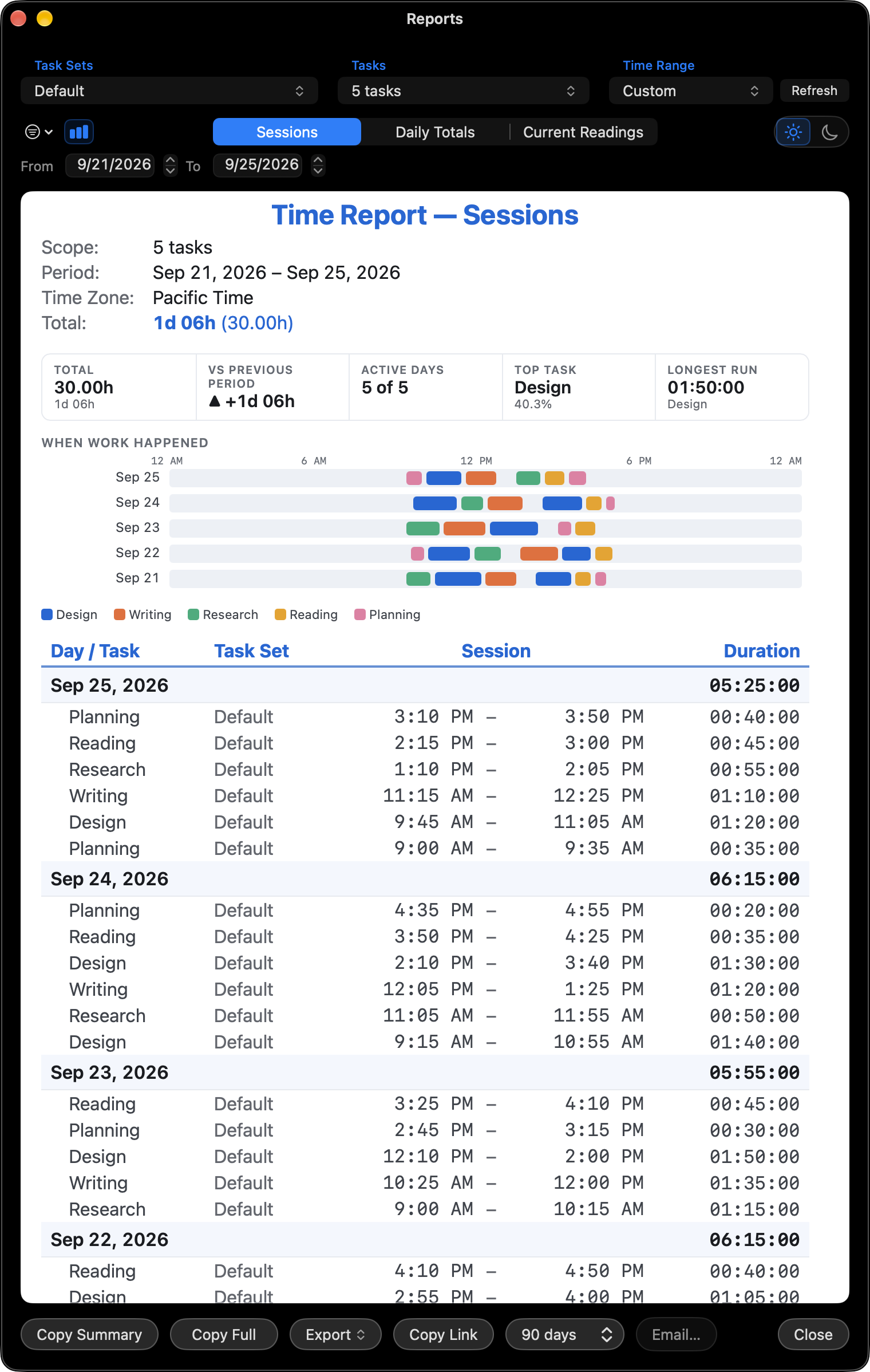Open the Current Readings tab

pyautogui.click(x=583, y=132)
